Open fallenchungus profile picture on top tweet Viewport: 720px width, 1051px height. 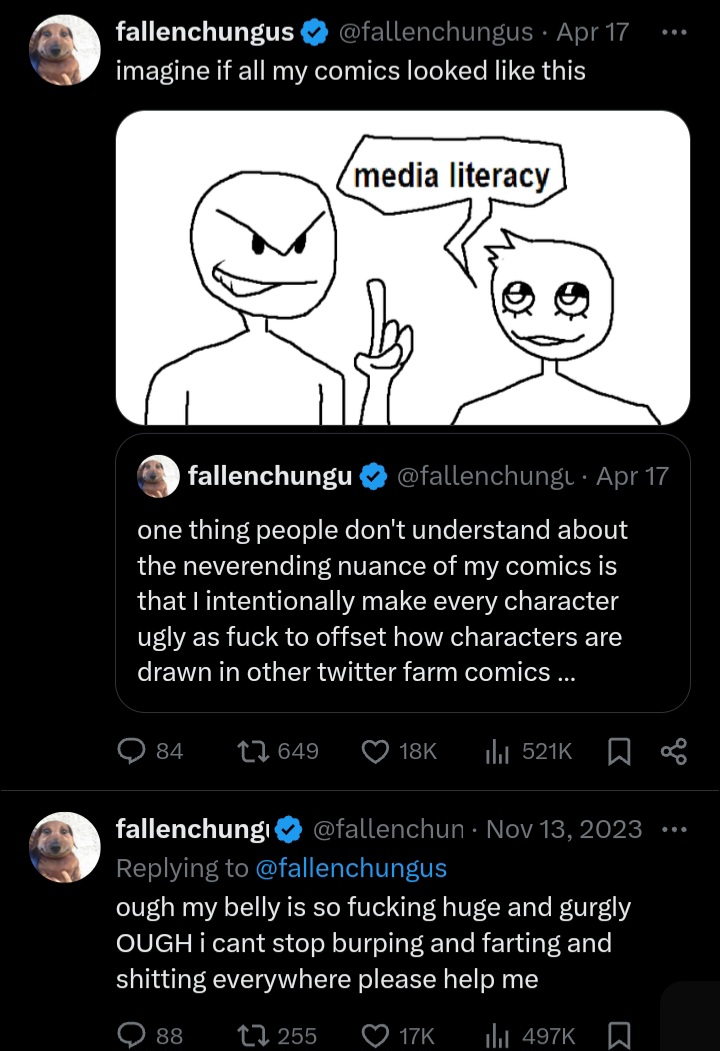click(65, 50)
